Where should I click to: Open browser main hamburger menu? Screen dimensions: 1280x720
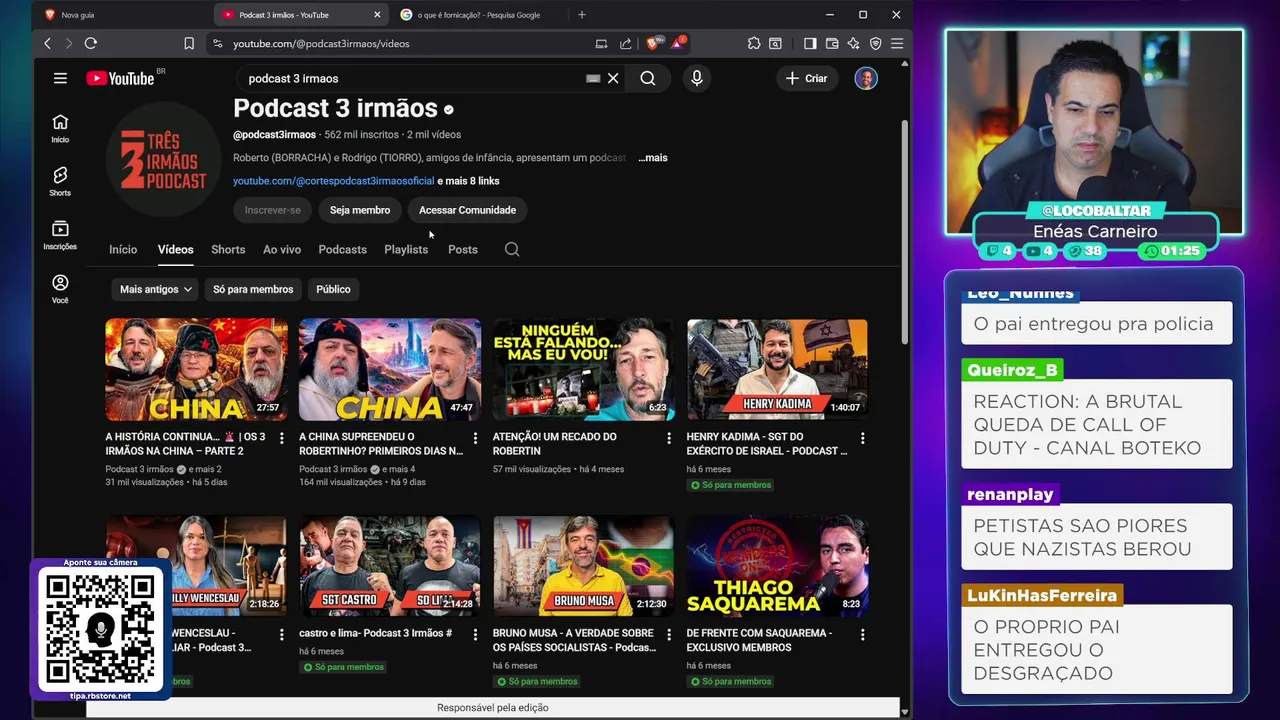coord(897,43)
